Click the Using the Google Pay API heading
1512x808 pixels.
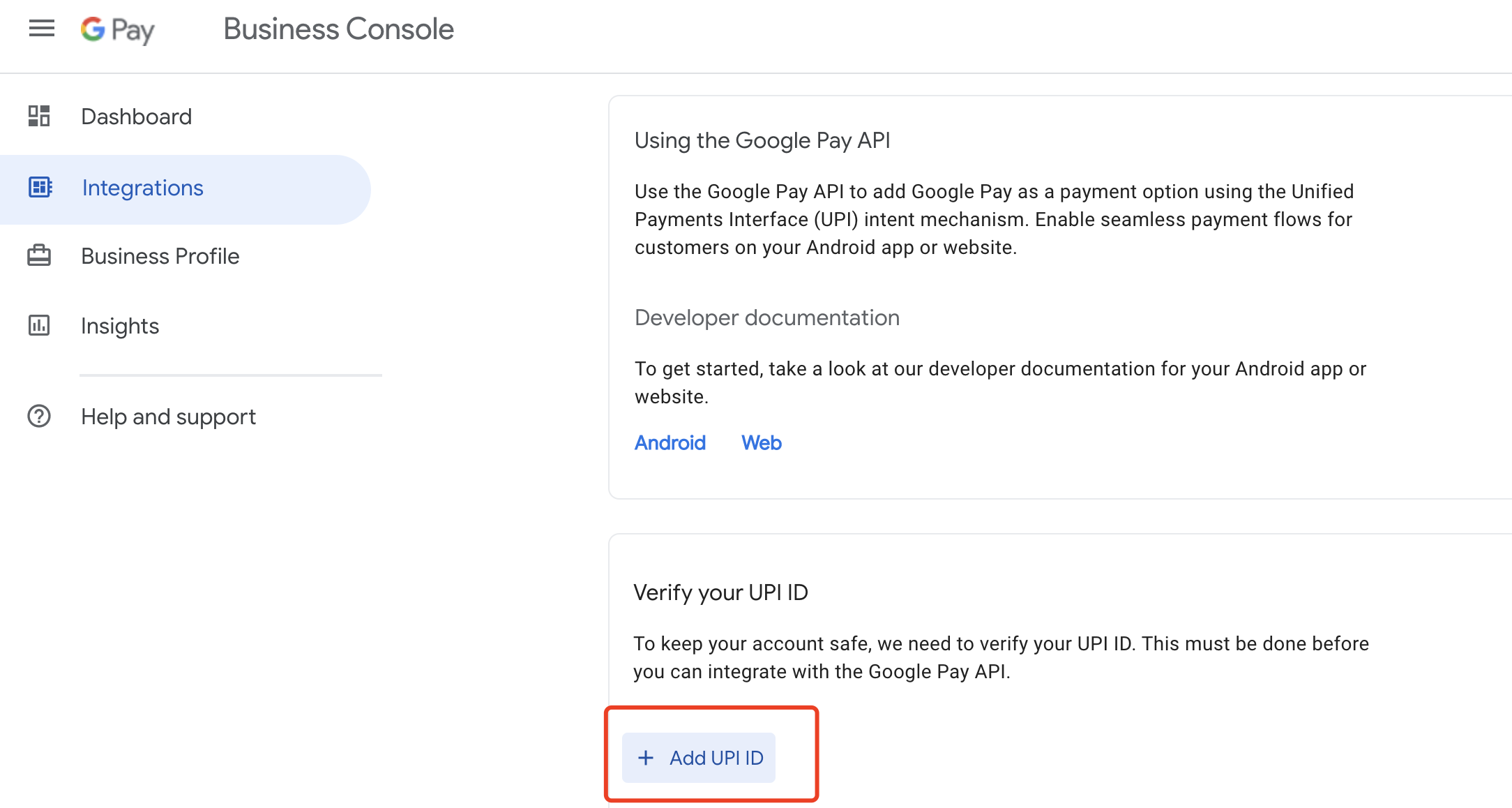click(x=762, y=140)
